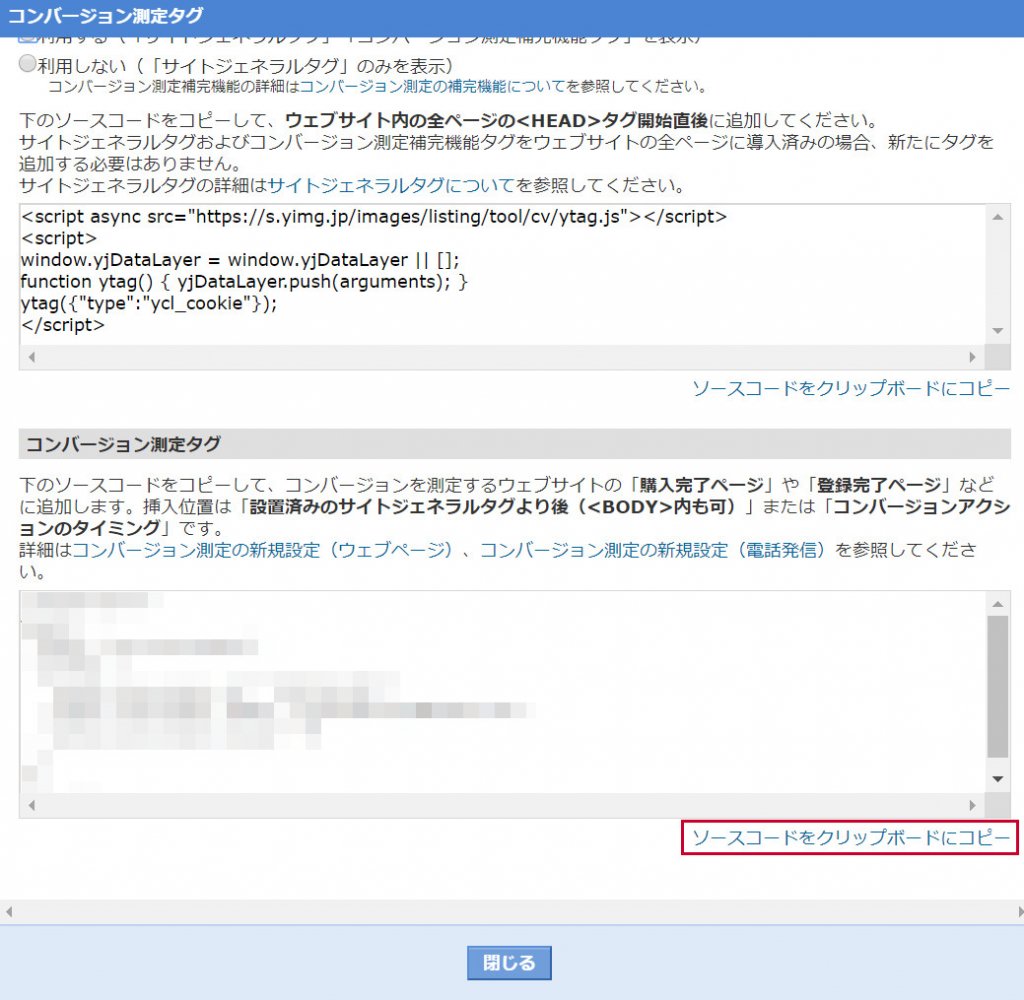
Task: Click the right arrow of the conversion tag code box
Action: coord(972,805)
